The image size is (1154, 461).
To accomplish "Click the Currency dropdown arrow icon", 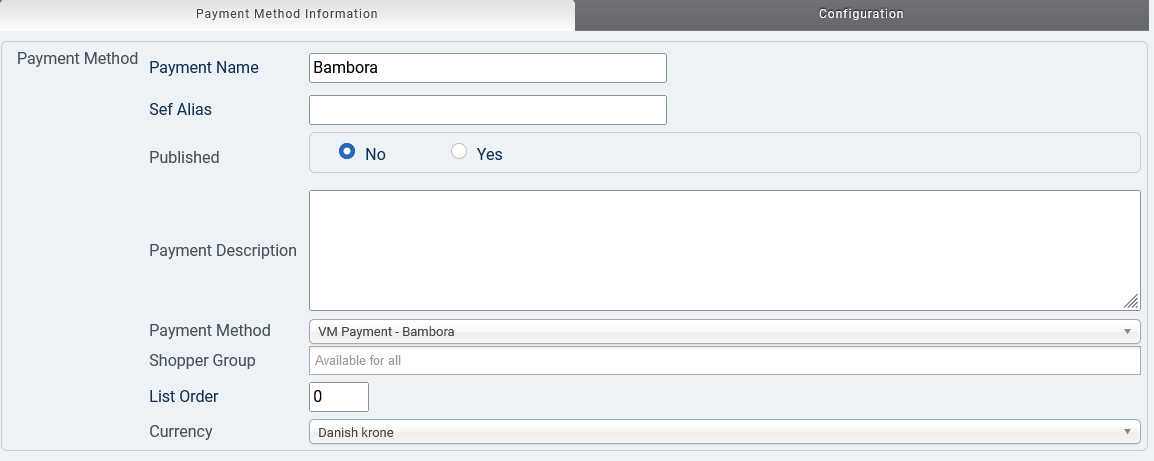I will 1127,432.
